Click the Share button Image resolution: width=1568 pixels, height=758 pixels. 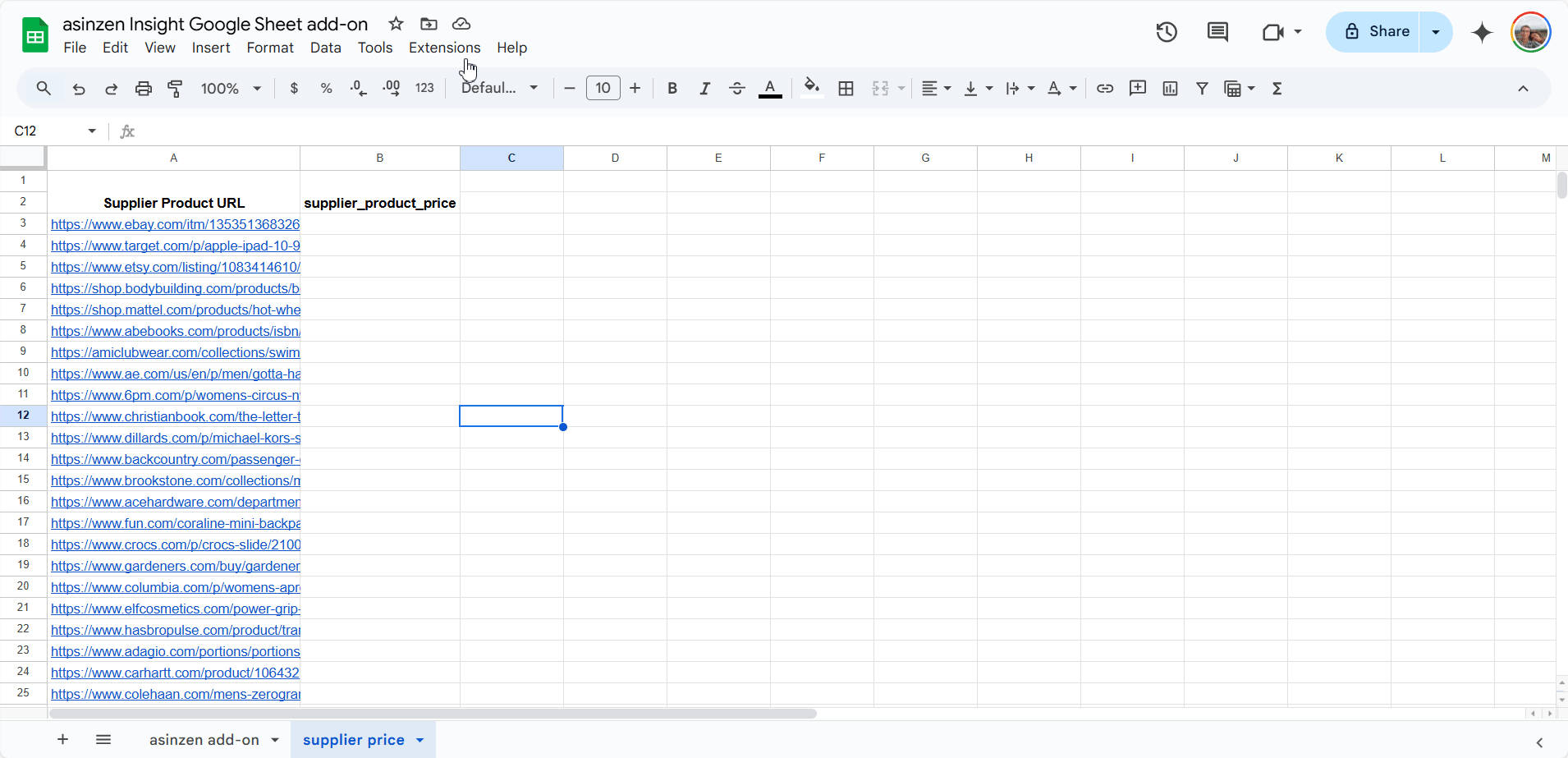[1373, 32]
